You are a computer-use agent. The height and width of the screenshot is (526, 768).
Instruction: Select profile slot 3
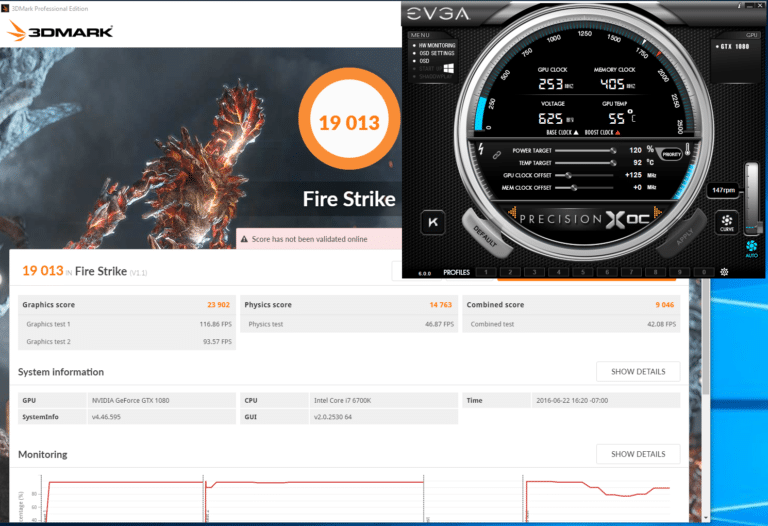click(x=534, y=272)
